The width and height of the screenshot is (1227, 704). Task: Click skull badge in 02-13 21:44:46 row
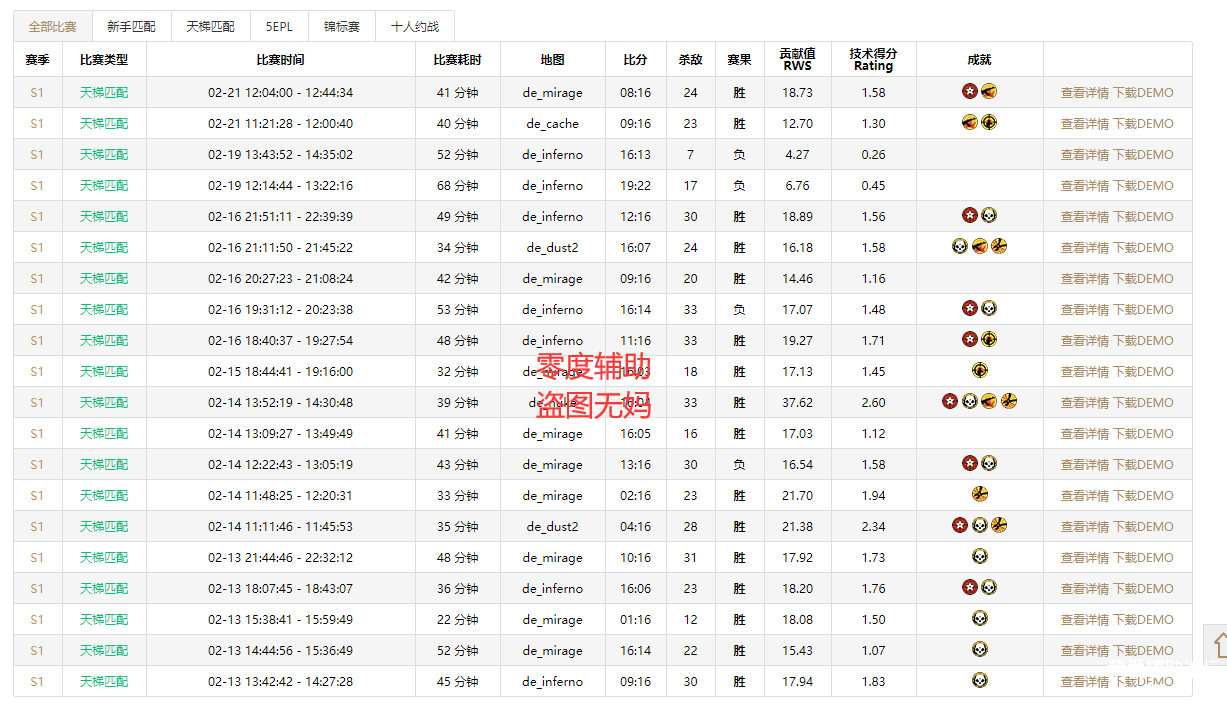[x=979, y=557]
